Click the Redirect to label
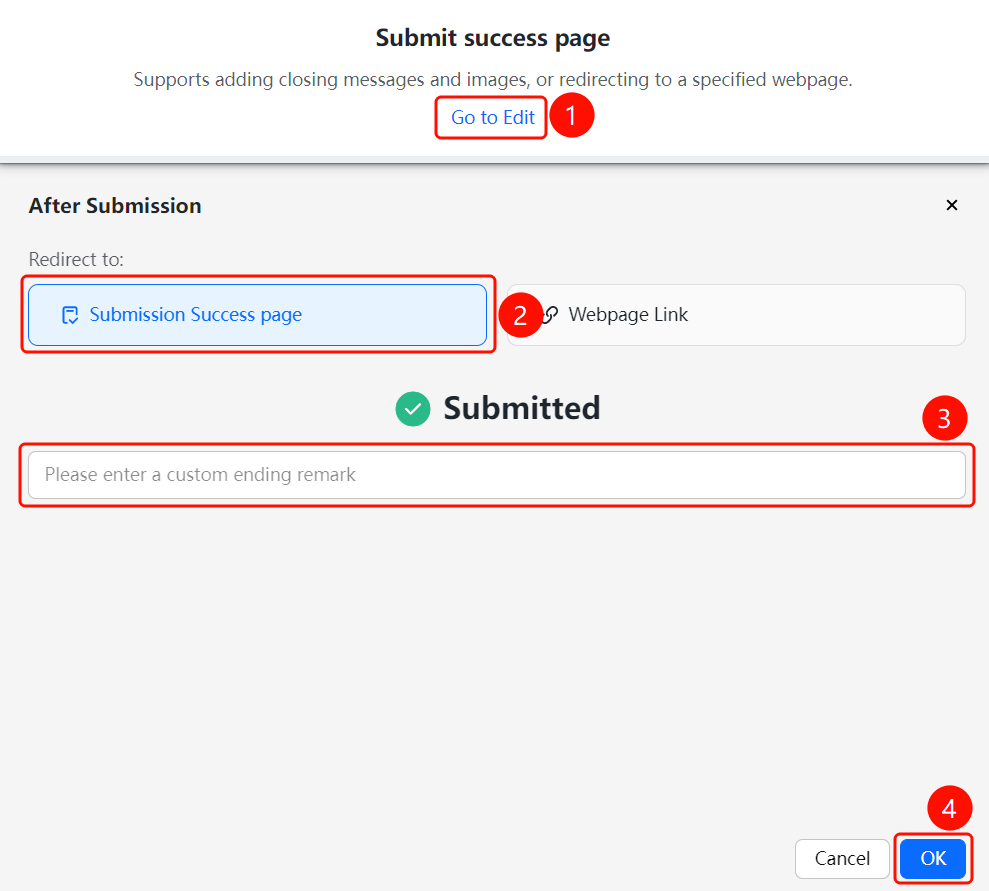989x891 pixels. (x=76, y=259)
